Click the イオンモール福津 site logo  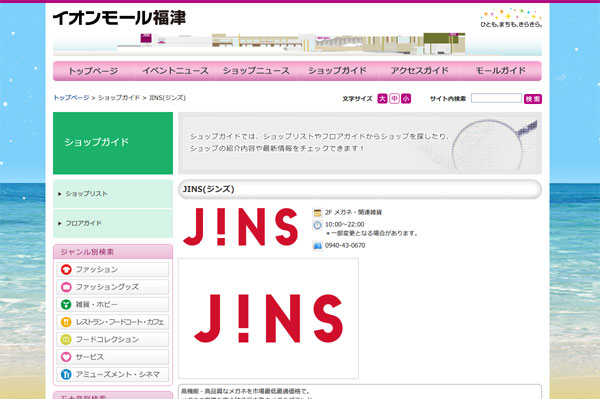pos(119,18)
